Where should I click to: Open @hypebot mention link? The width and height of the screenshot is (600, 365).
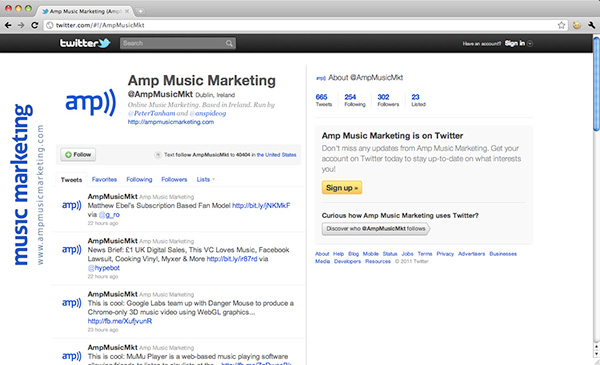(x=104, y=268)
